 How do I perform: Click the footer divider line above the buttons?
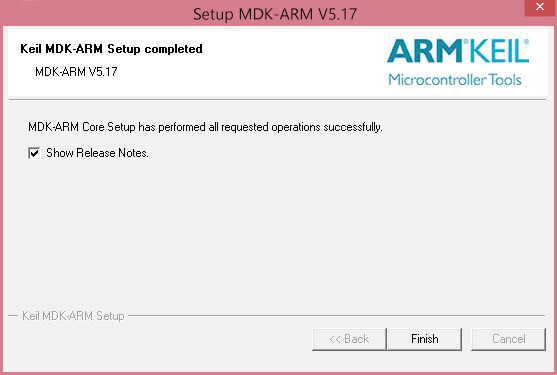click(337, 315)
